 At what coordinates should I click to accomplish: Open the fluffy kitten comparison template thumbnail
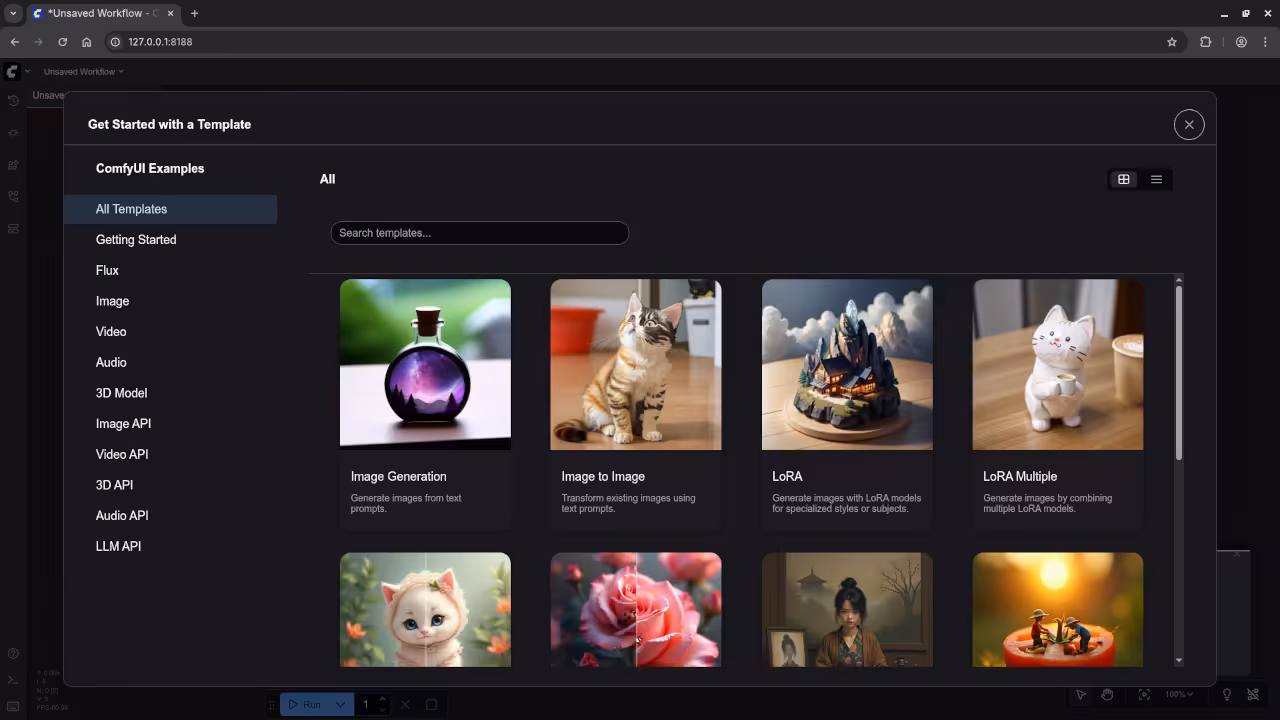(425, 609)
